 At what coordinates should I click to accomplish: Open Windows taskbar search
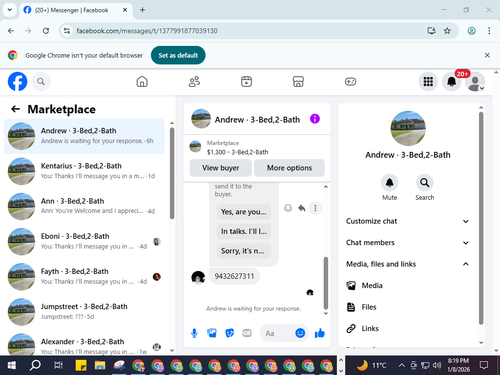35,365
